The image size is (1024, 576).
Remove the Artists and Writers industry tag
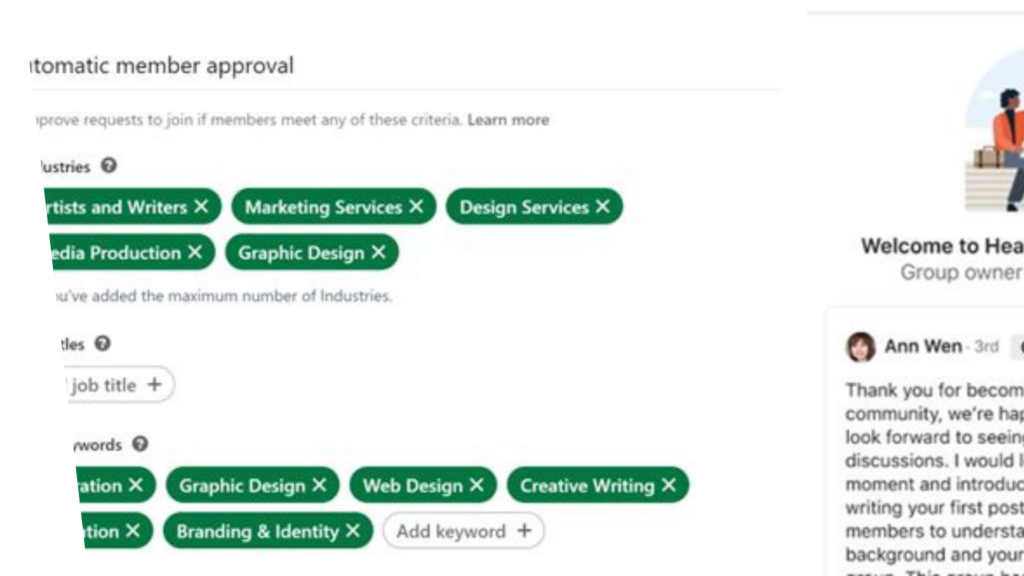pos(201,206)
